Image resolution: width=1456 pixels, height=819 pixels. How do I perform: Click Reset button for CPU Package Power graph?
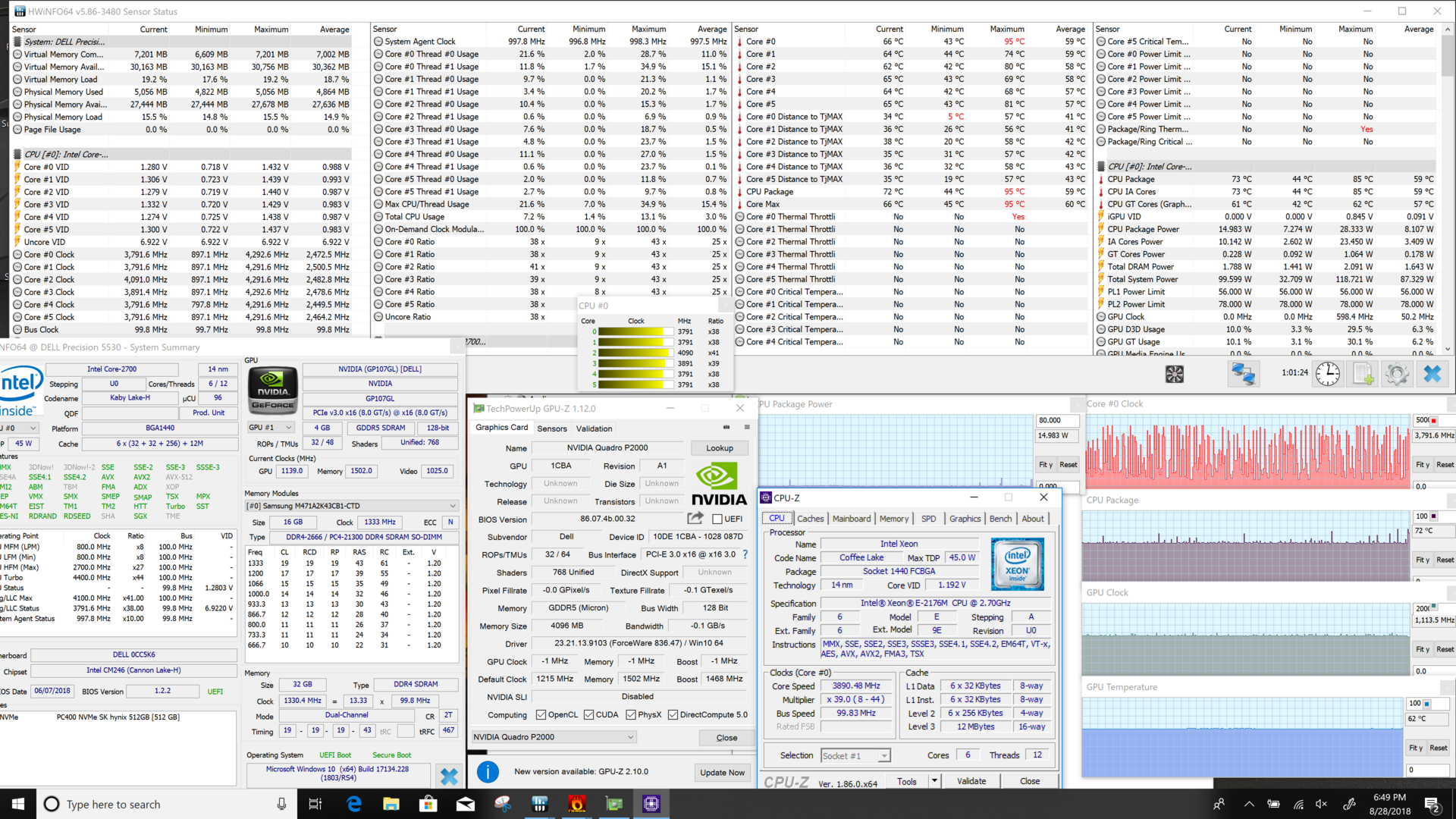(1068, 465)
